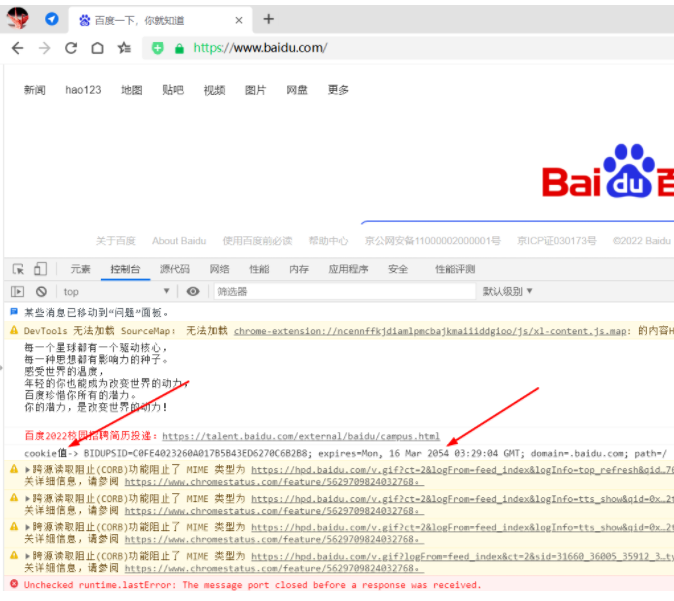Open the talent.baidu.com campus.html link
Screen dimensions: 674x601
[301, 436]
